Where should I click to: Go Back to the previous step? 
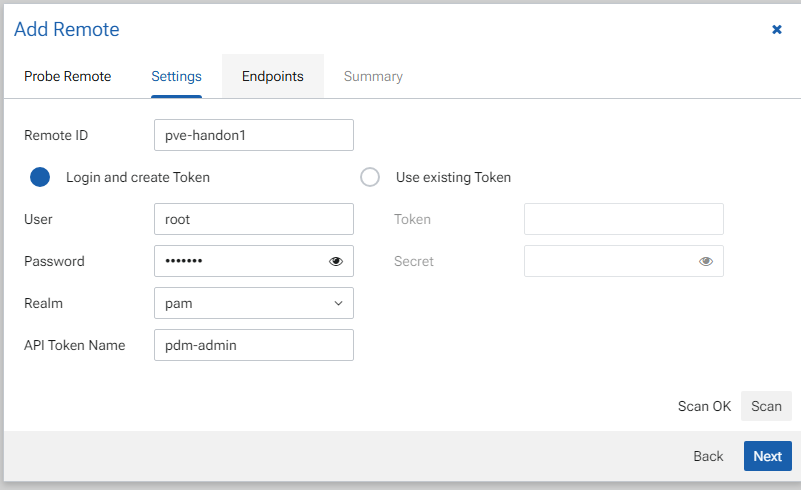[708, 456]
